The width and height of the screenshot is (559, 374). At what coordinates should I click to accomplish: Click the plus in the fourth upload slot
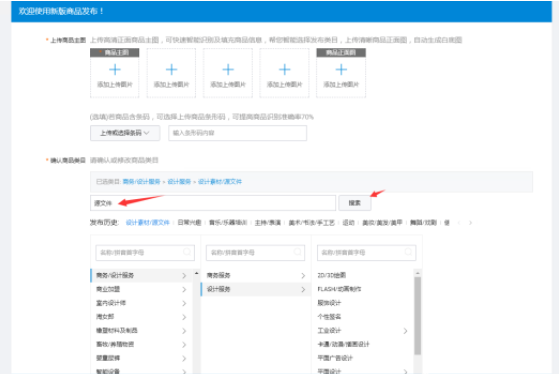[x=284, y=69]
